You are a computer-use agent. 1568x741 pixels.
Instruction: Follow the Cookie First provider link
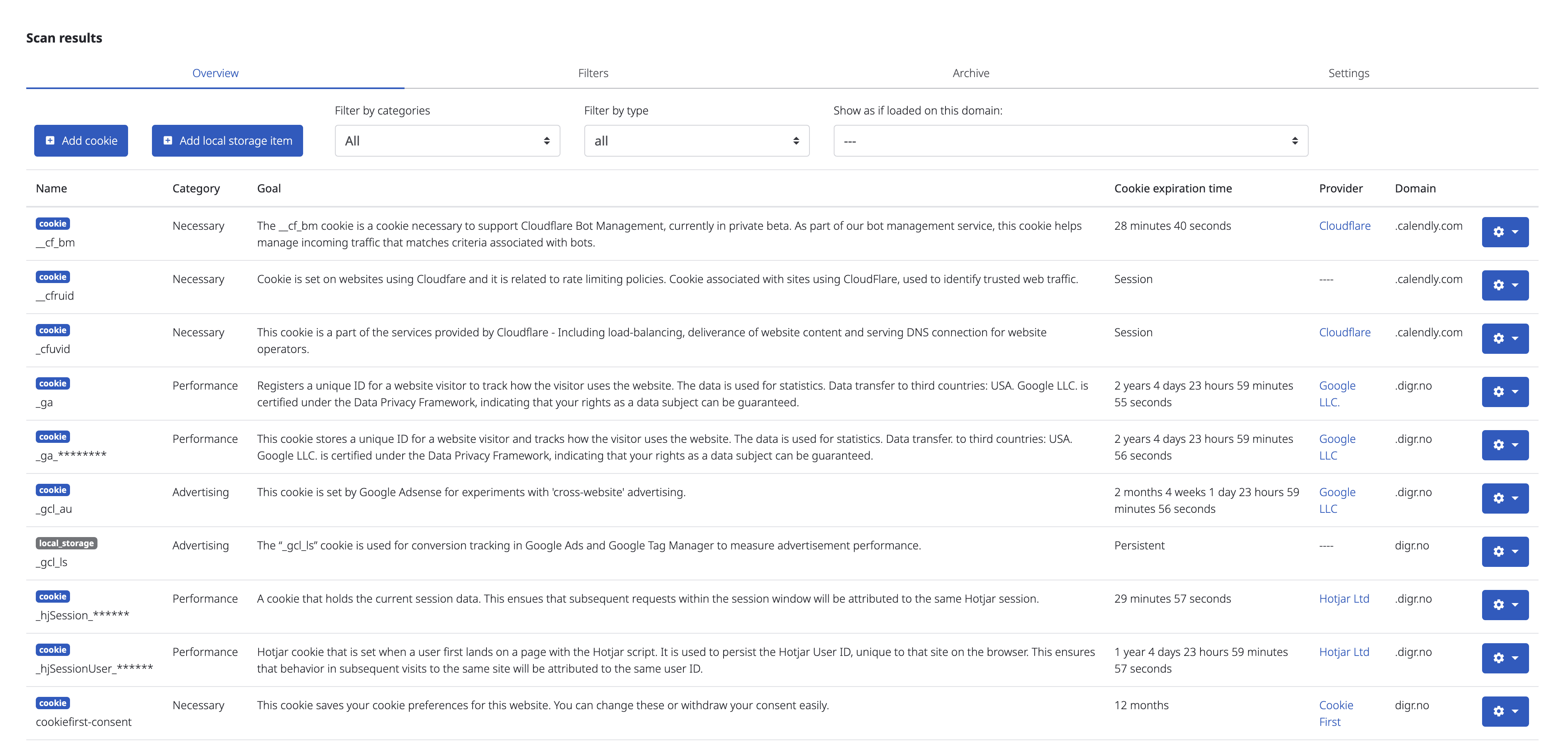coord(1335,713)
